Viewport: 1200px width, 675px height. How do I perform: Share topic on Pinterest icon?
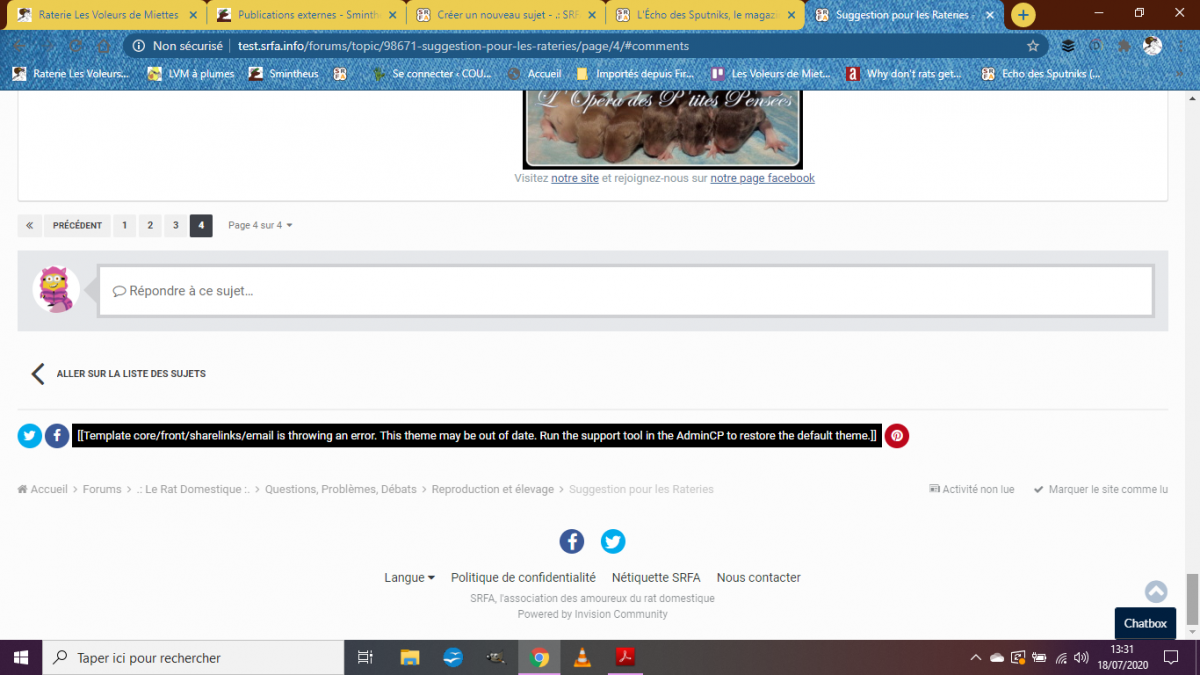coord(897,436)
